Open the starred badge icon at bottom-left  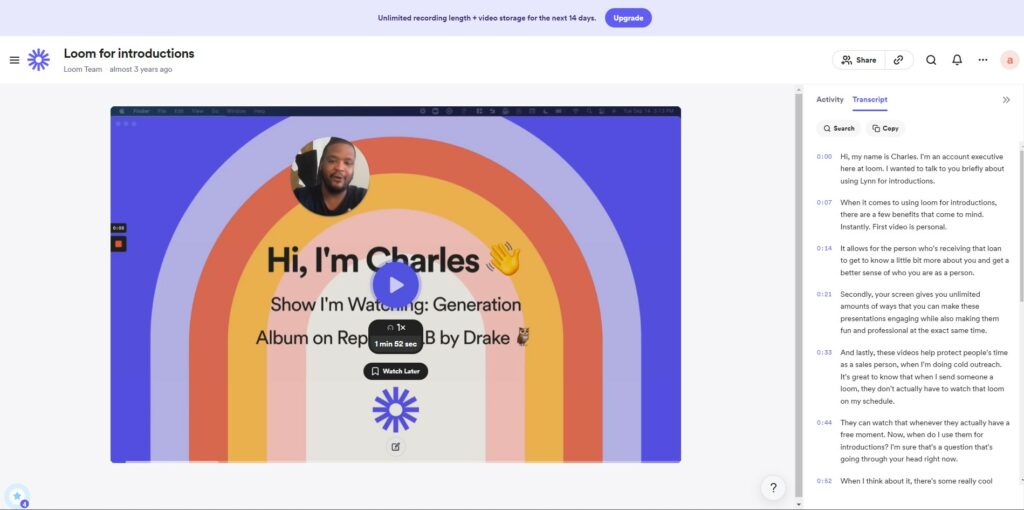[17, 496]
